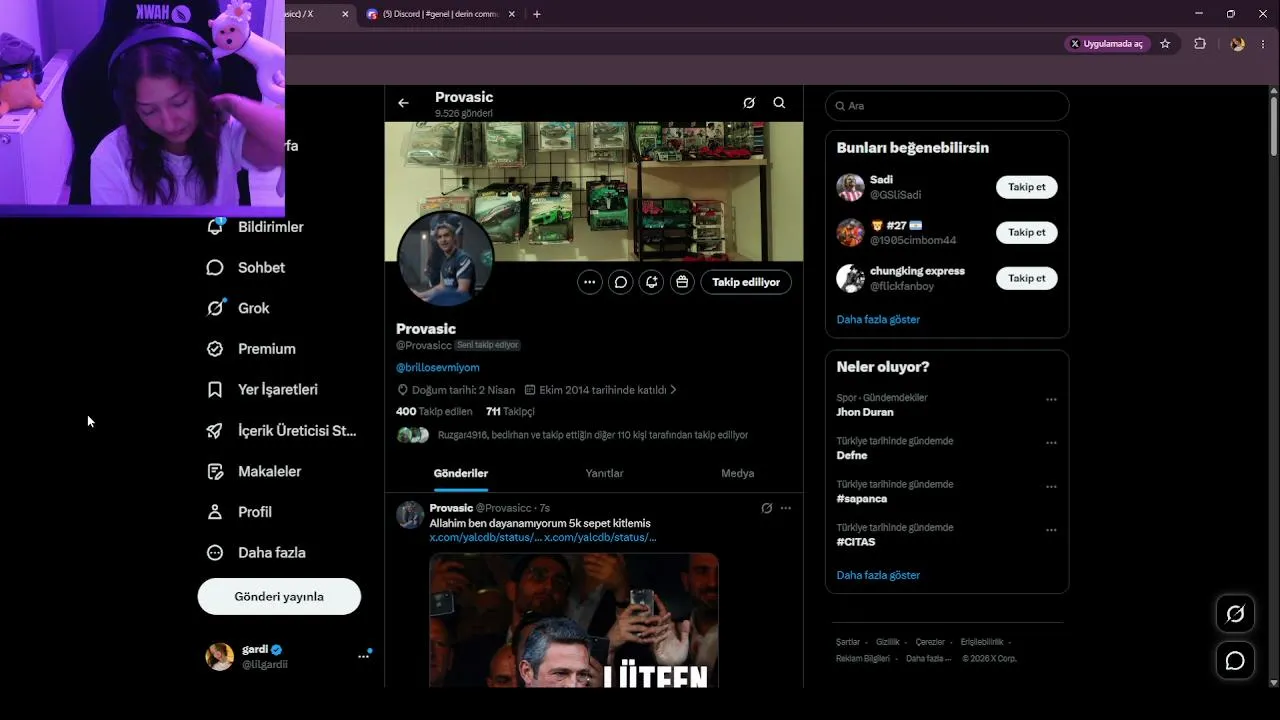Open the @brillosevmiyom link in the bio
The width and height of the screenshot is (1280, 720).
[x=437, y=367]
